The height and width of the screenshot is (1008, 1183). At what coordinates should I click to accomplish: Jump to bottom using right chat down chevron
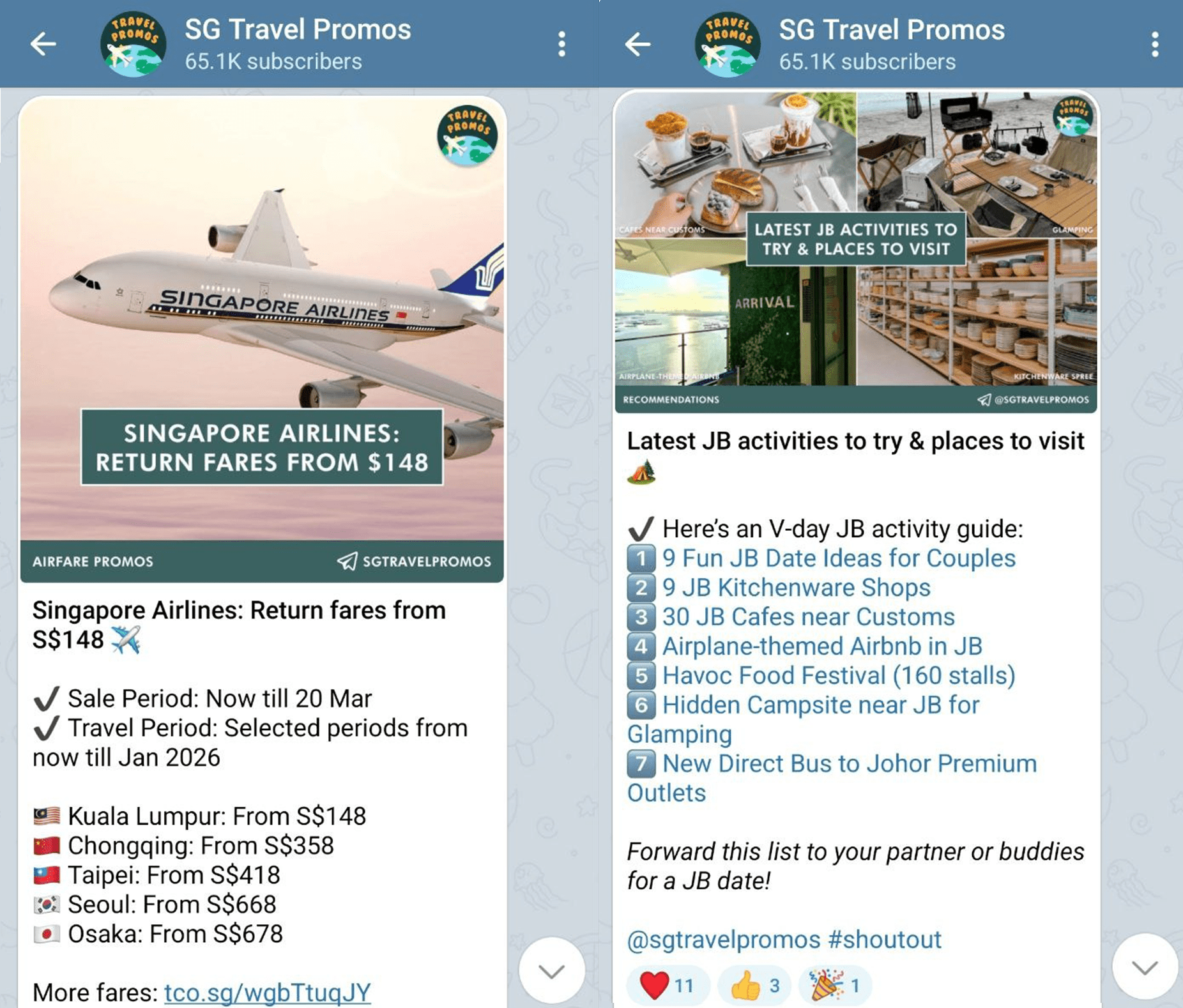[x=1145, y=967]
